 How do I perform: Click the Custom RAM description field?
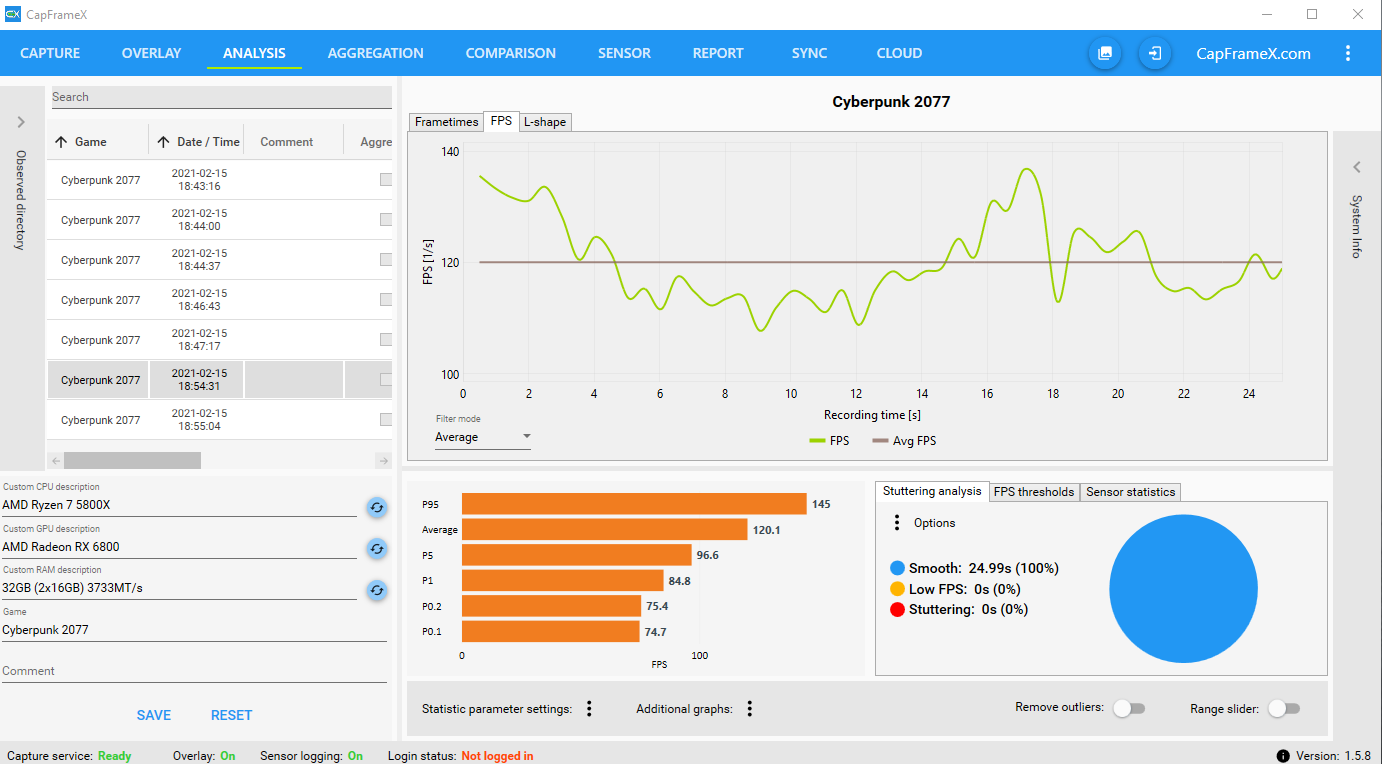click(179, 588)
